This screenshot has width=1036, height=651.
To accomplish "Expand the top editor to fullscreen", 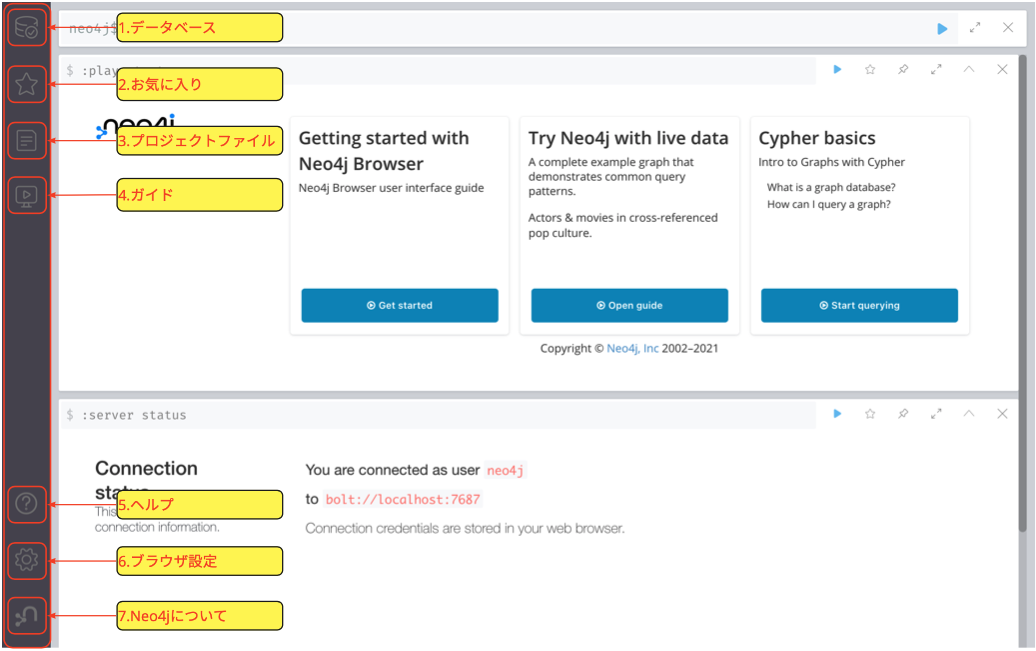I will click(x=975, y=29).
